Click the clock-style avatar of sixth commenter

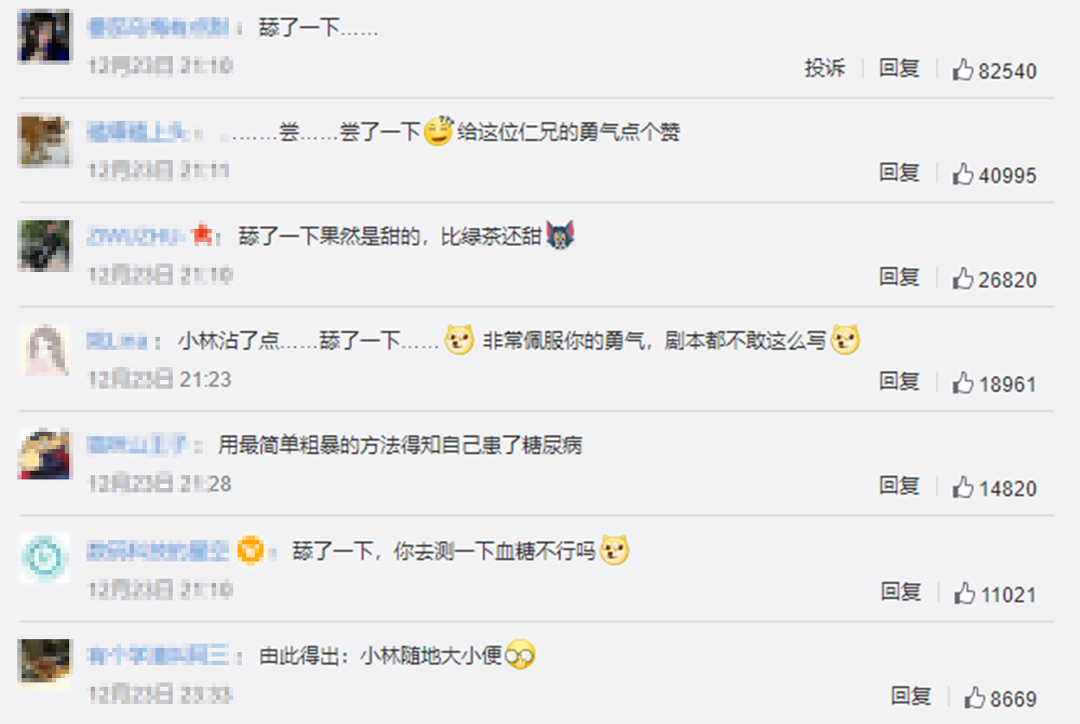click(x=45, y=557)
